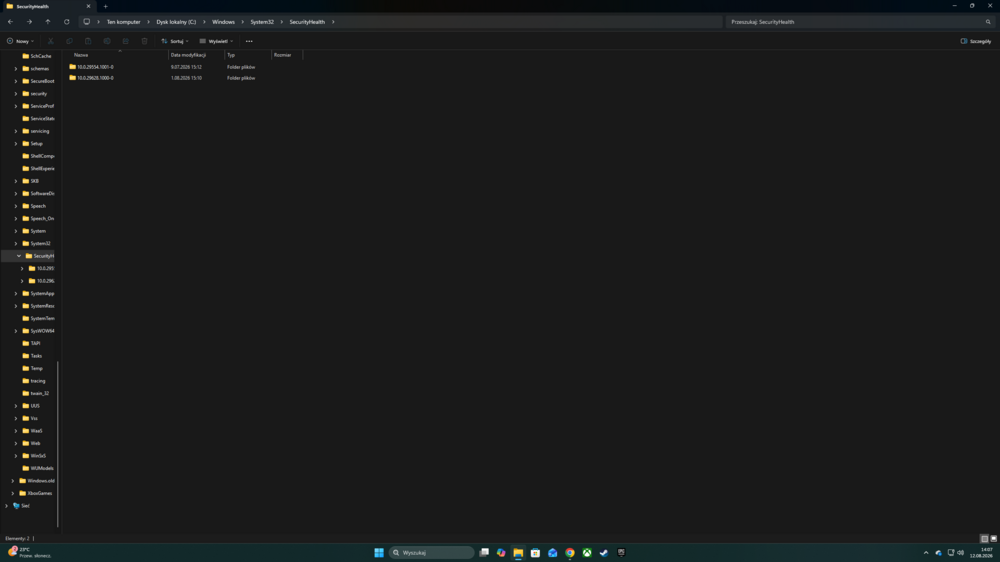1000x562 pixels.
Task: Click the Copy icon in toolbar
Action: tap(70, 41)
